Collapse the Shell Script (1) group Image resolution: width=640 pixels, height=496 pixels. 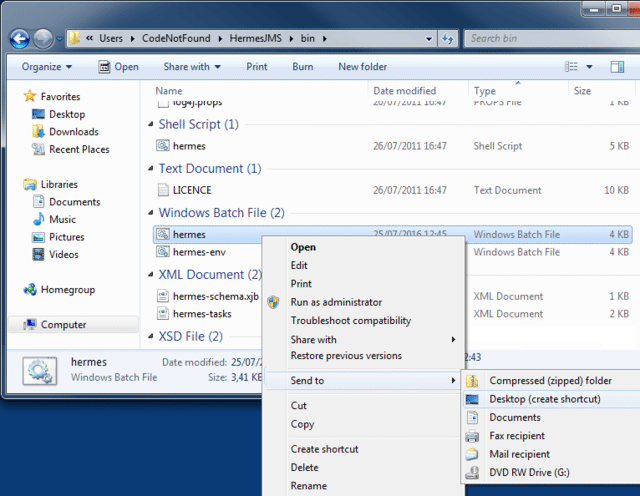point(151,124)
